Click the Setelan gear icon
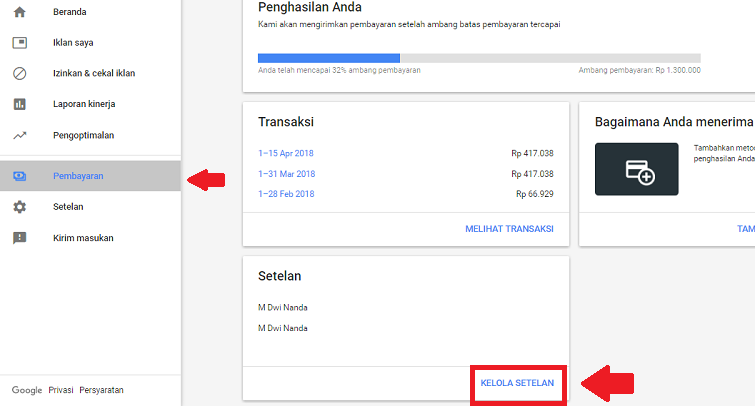The image size is (755, 406). click(20, 207)
